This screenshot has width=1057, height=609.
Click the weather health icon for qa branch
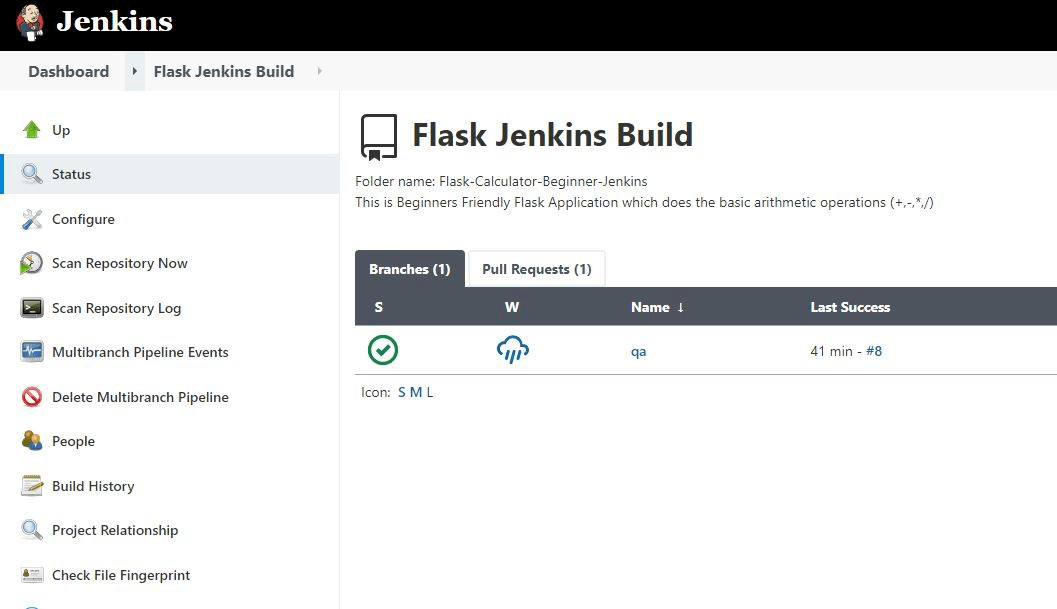[512, 350]
